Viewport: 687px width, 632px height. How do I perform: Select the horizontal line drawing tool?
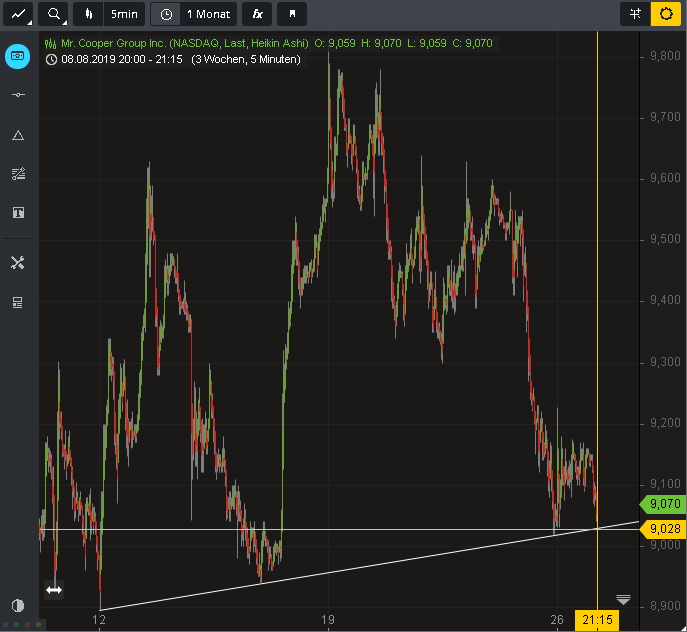18,95
